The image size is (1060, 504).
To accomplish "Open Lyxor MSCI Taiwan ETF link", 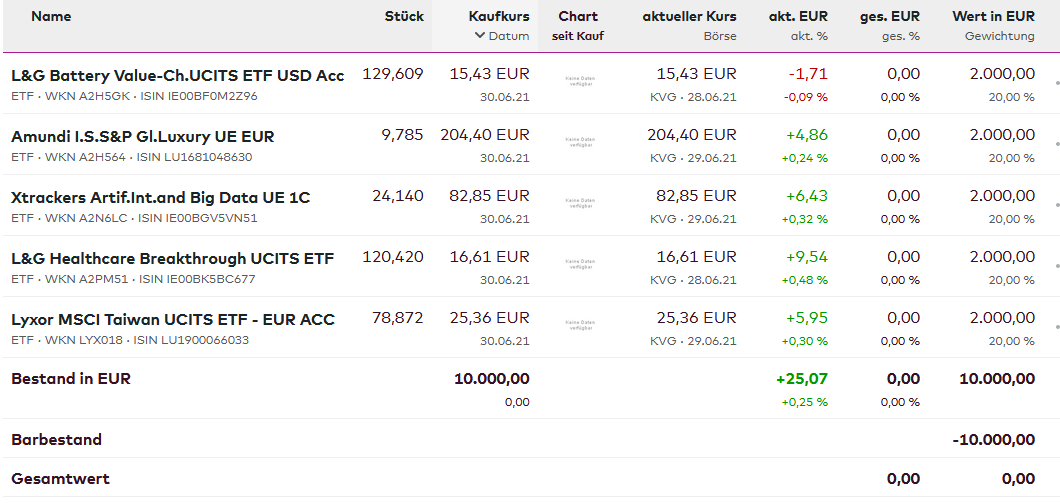I will [x=172, y=319].
